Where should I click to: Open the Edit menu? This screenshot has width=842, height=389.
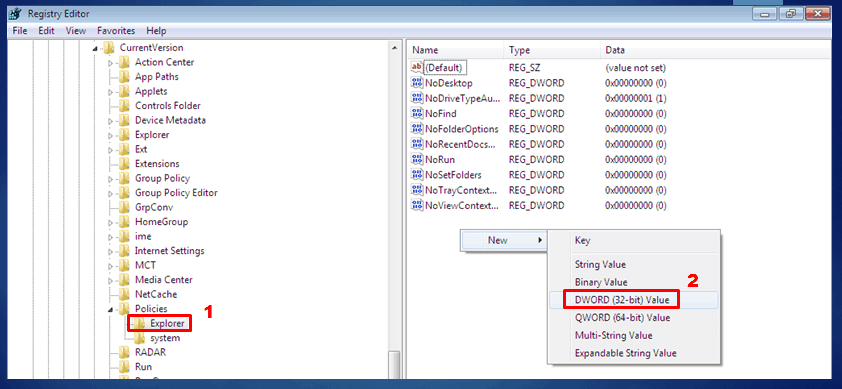[x=46, y=31]
